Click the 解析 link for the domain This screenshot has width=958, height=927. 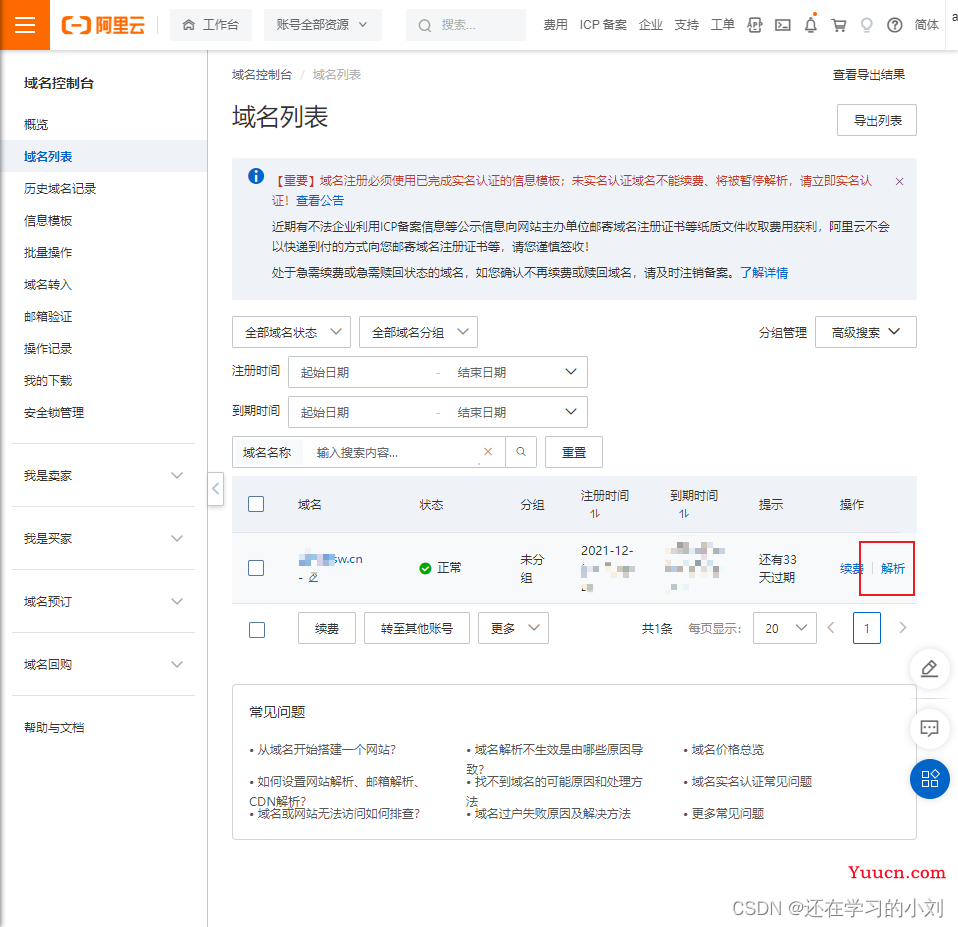point(892,568)
